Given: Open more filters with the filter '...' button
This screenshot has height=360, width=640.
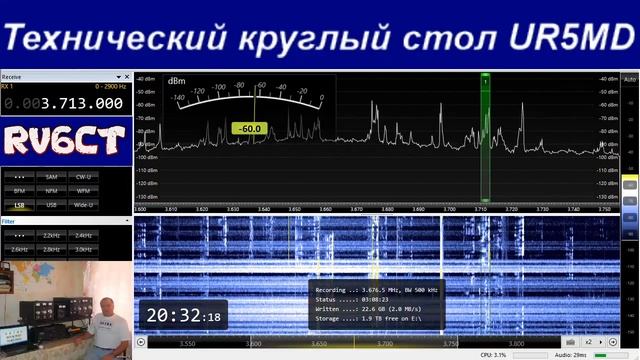Looking at the screenshot, I should (x=19, y=236).
